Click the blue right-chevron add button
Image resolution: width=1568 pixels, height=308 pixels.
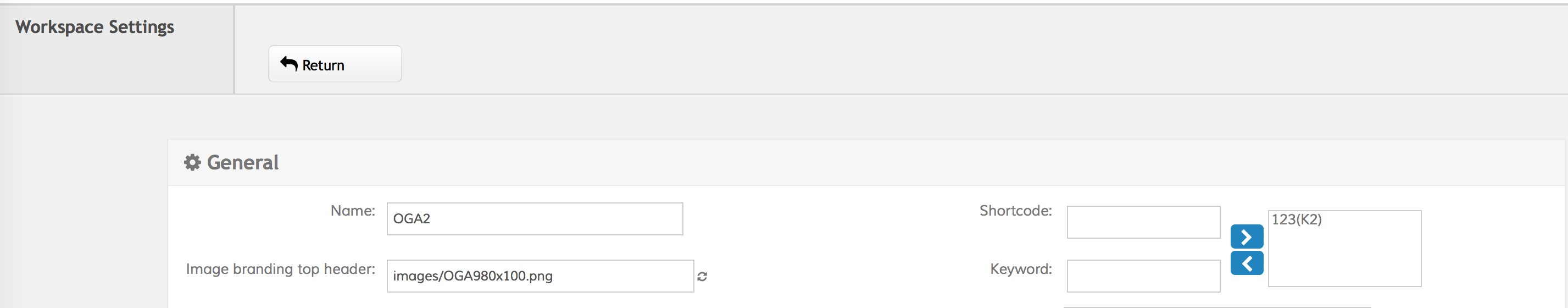click(1246, 237)
